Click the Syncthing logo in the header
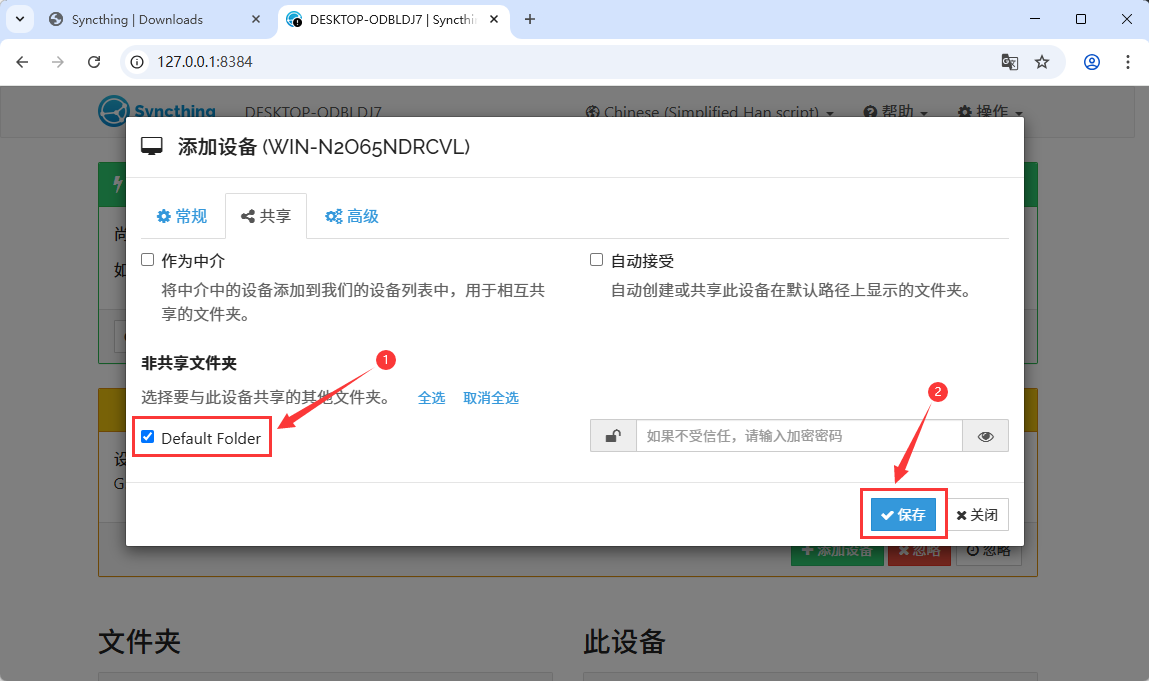The image size is (1149, 682). (x=157, y=110)
